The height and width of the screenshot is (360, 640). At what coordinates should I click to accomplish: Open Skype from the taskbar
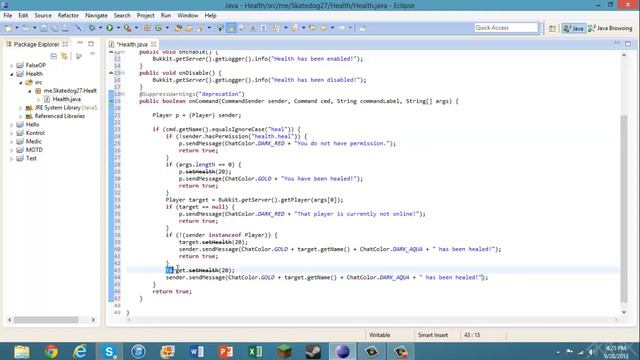[x=109, y=351]
